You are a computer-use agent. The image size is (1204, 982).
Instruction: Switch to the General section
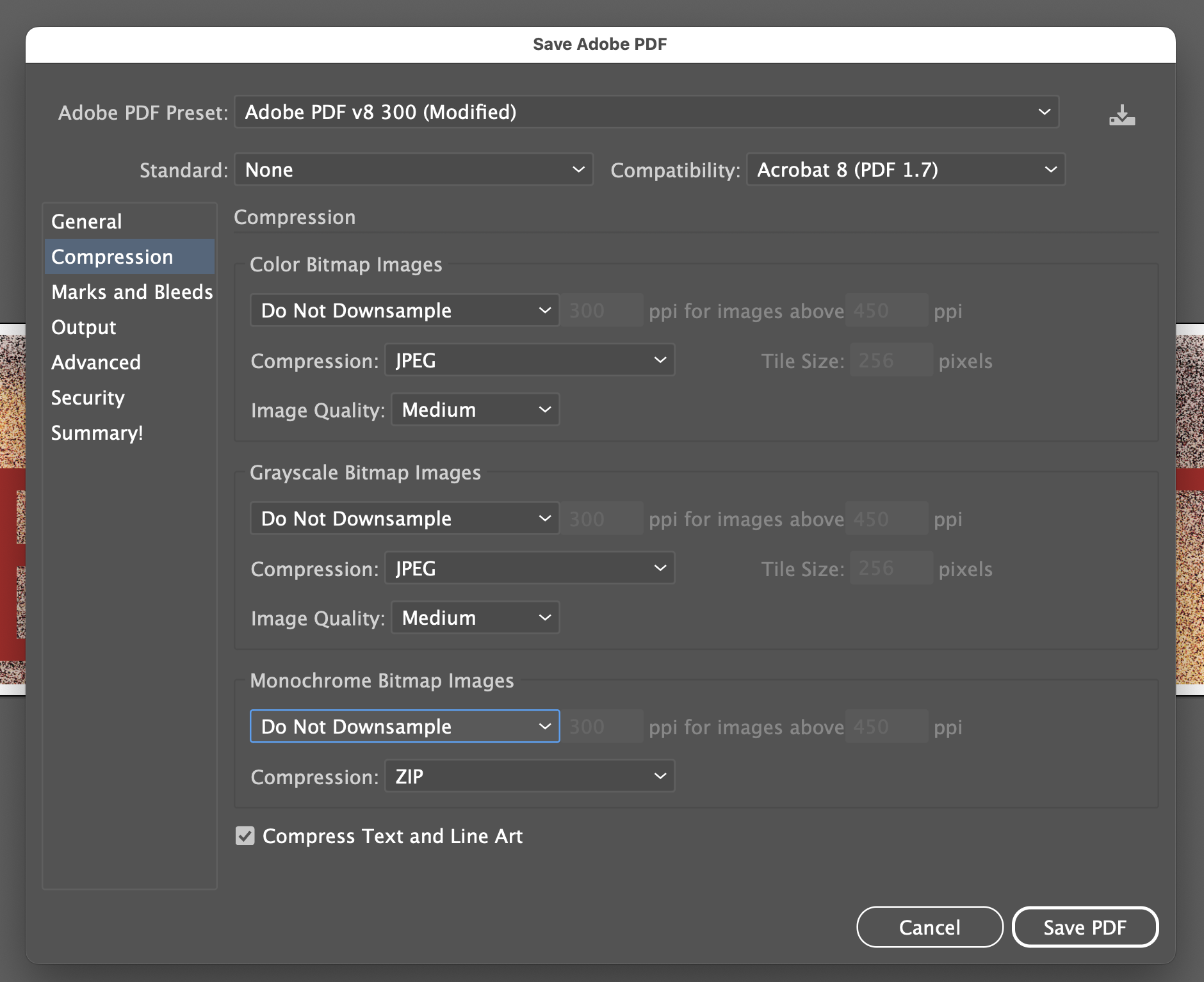pos(86,221)
